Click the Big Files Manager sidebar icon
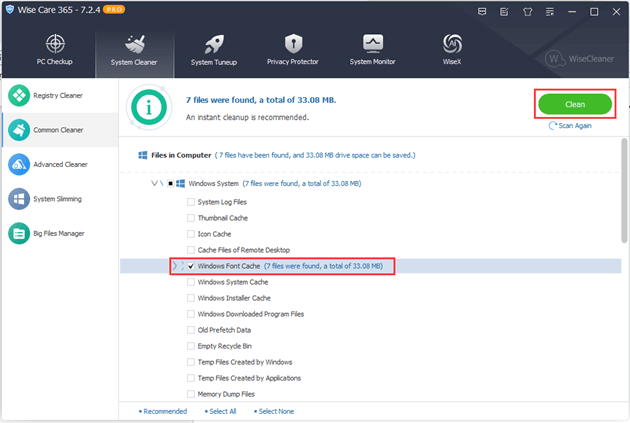Screen dimensions: 630x423 (x=19, y=233)
